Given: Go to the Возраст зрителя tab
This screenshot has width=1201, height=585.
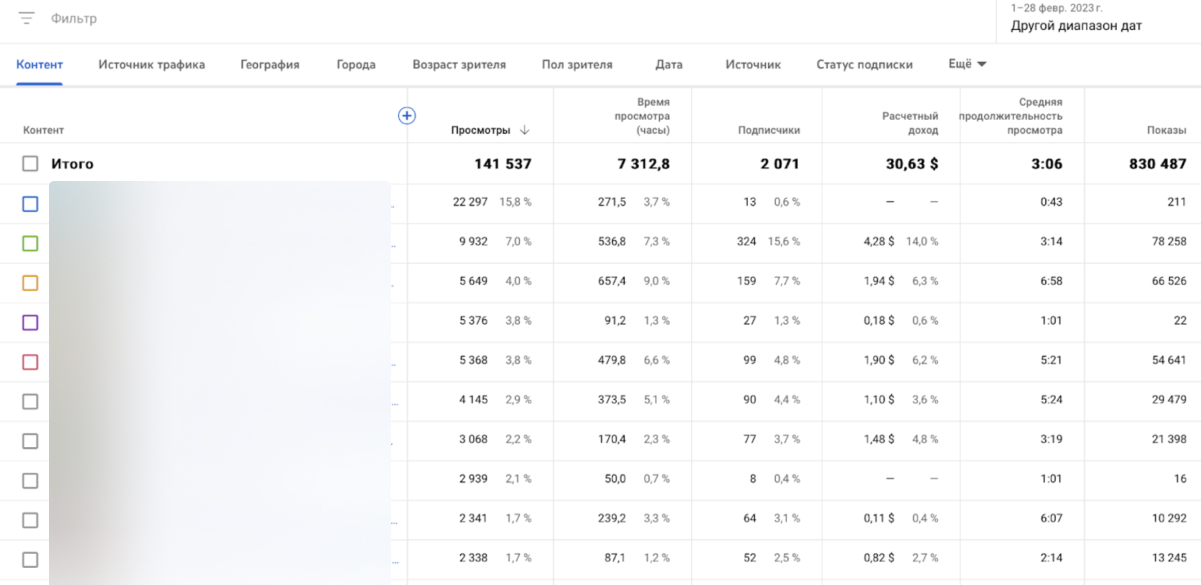Looking at the screenshot, I should click(459, 65).
